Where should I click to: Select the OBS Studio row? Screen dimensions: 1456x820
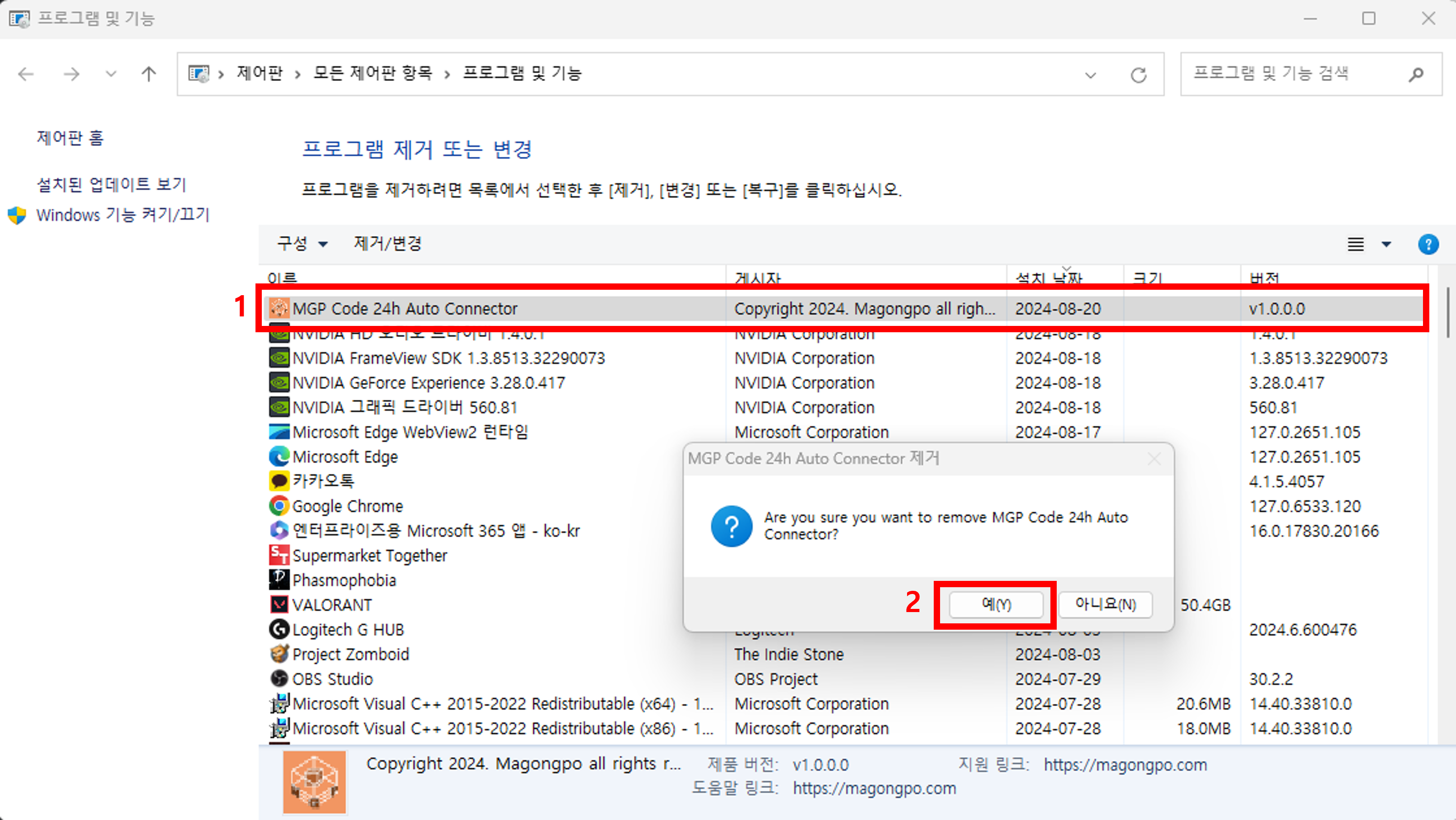[843, 679]
